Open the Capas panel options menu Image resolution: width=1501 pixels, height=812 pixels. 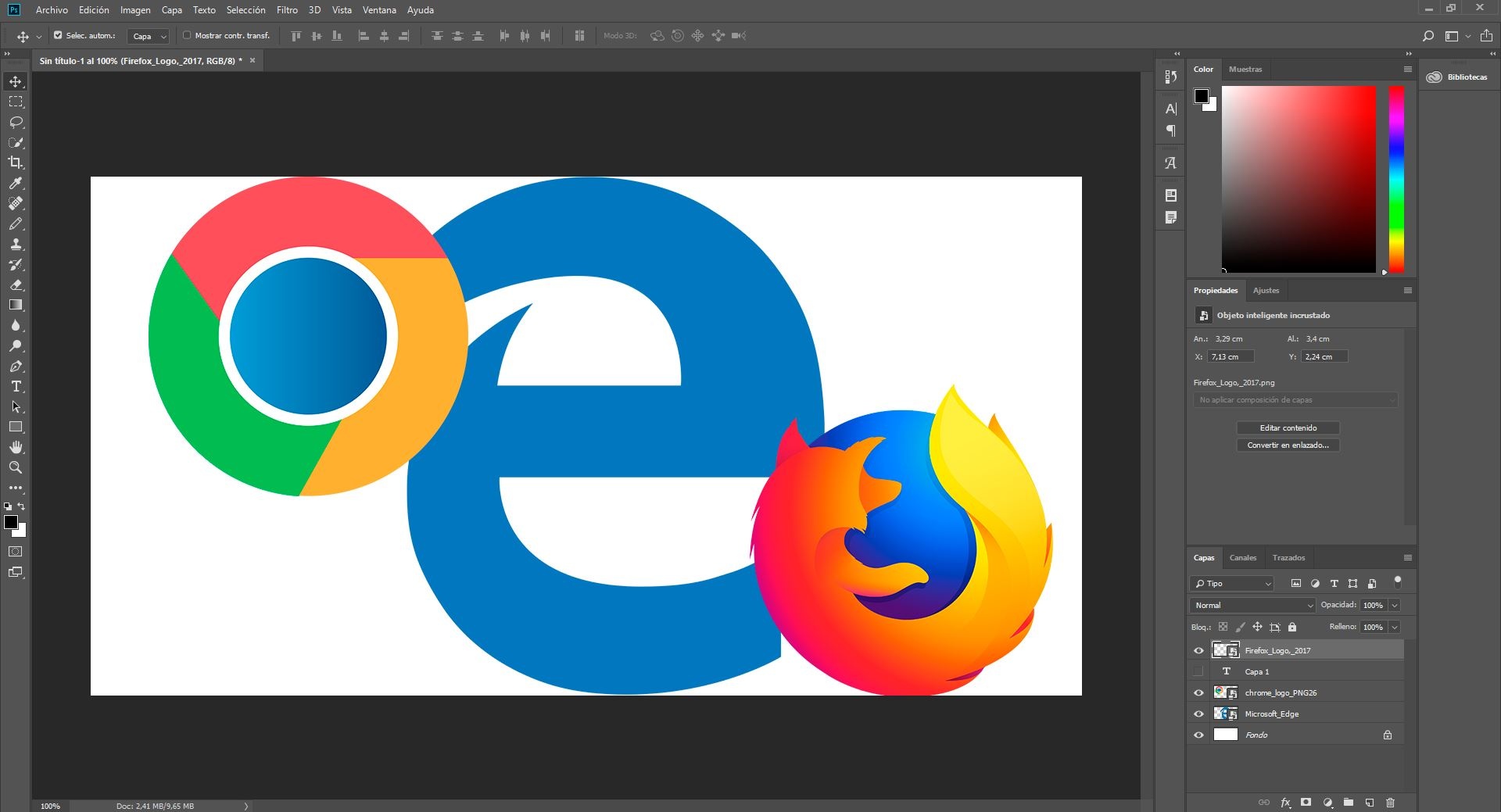point(1407,558)
